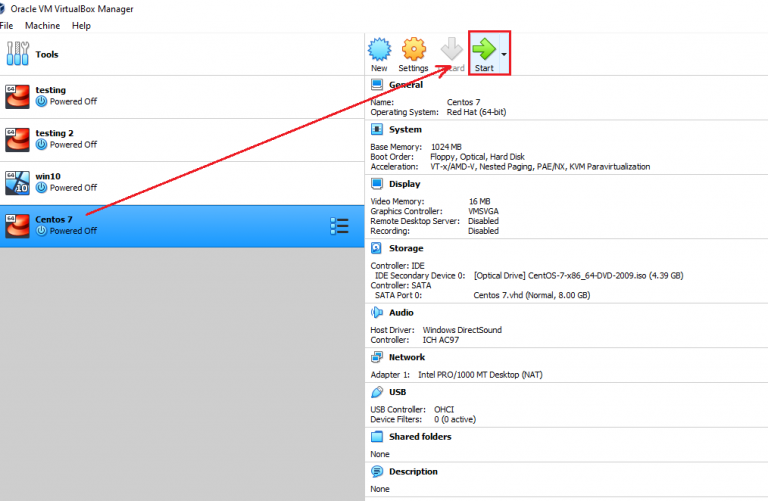Click the Oracle VM VirtualBox Manager title text
The image size is (768, 501).
(x=72, y=9)
